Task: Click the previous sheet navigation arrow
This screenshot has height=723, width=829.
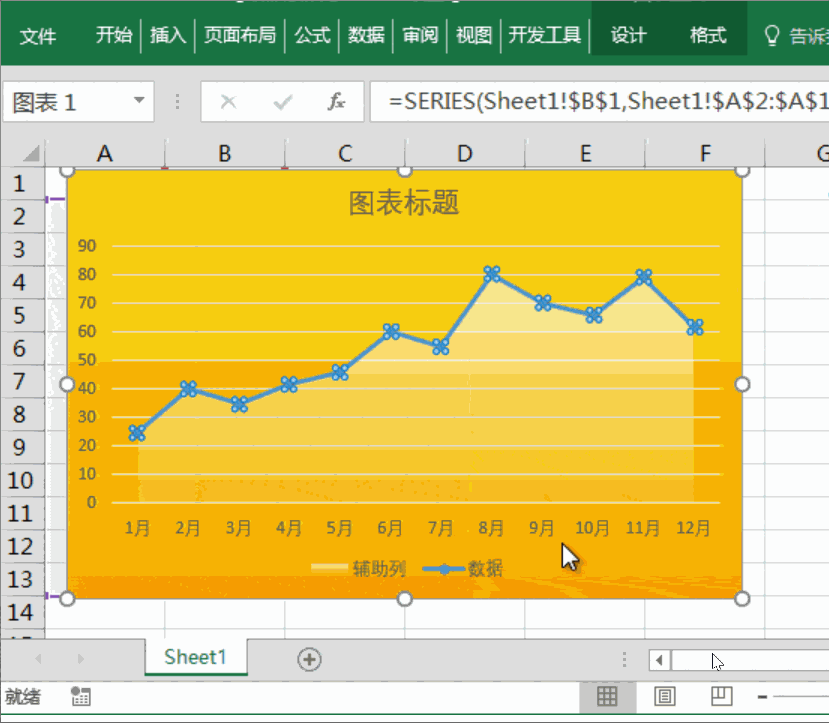Action: point(38,659)
